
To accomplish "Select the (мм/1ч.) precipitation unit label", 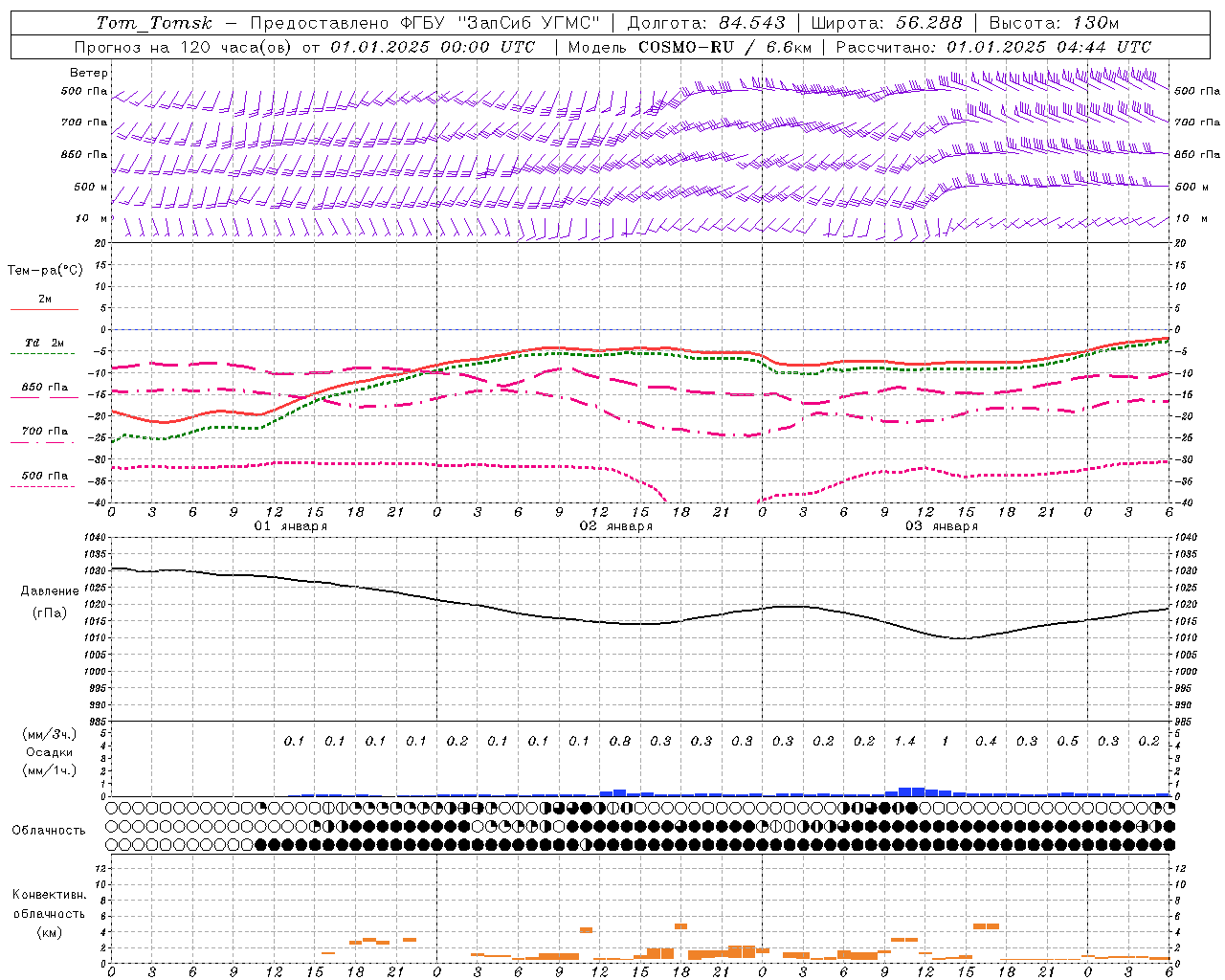I will point(49,770).
